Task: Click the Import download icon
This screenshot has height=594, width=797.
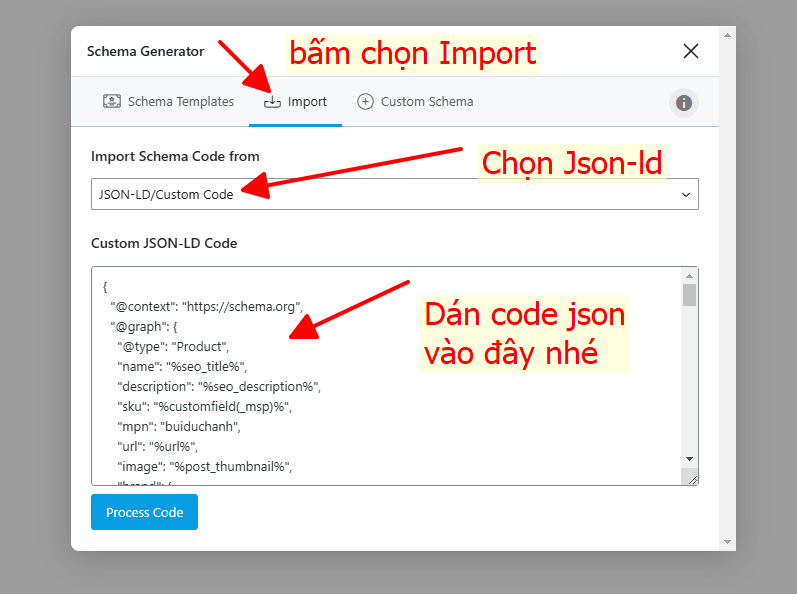Action: [x=272, y=102]
